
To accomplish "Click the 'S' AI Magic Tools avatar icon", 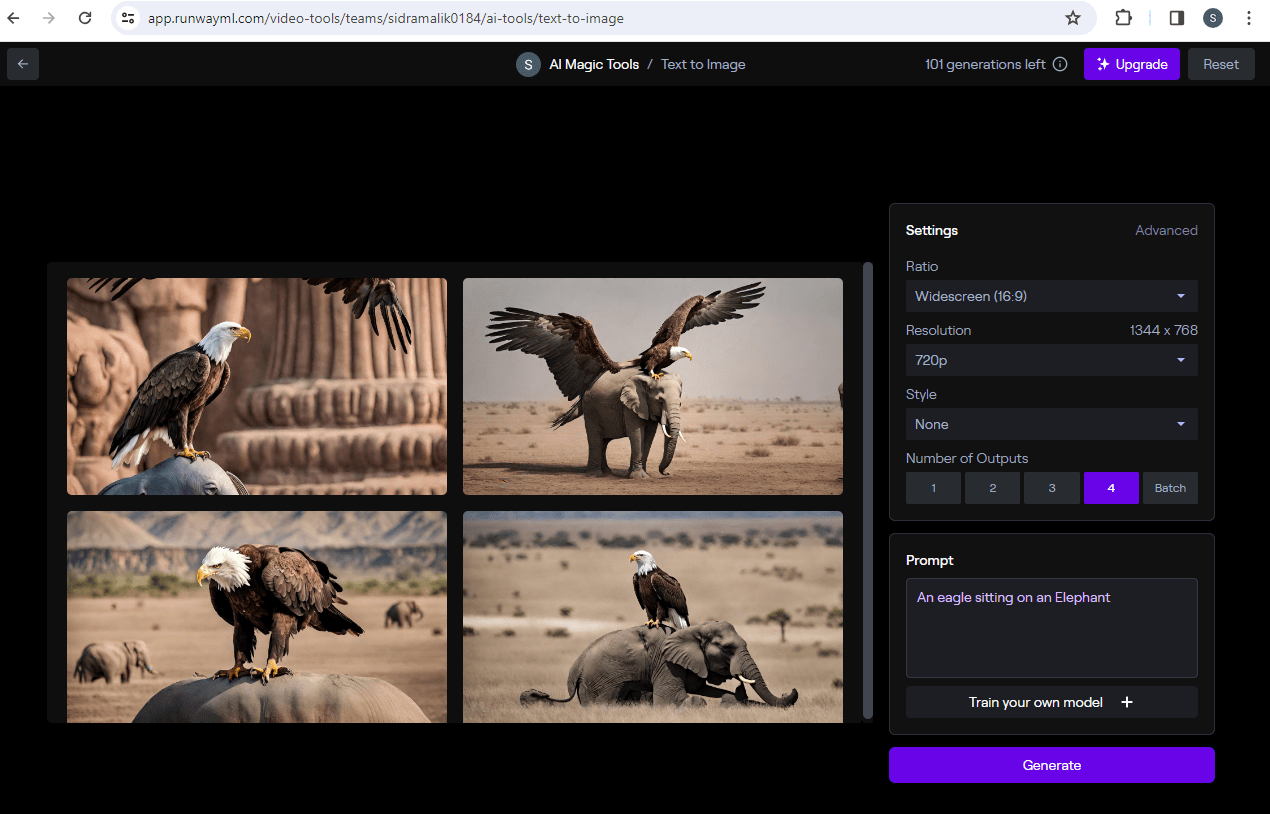I will tap(528, 64).
